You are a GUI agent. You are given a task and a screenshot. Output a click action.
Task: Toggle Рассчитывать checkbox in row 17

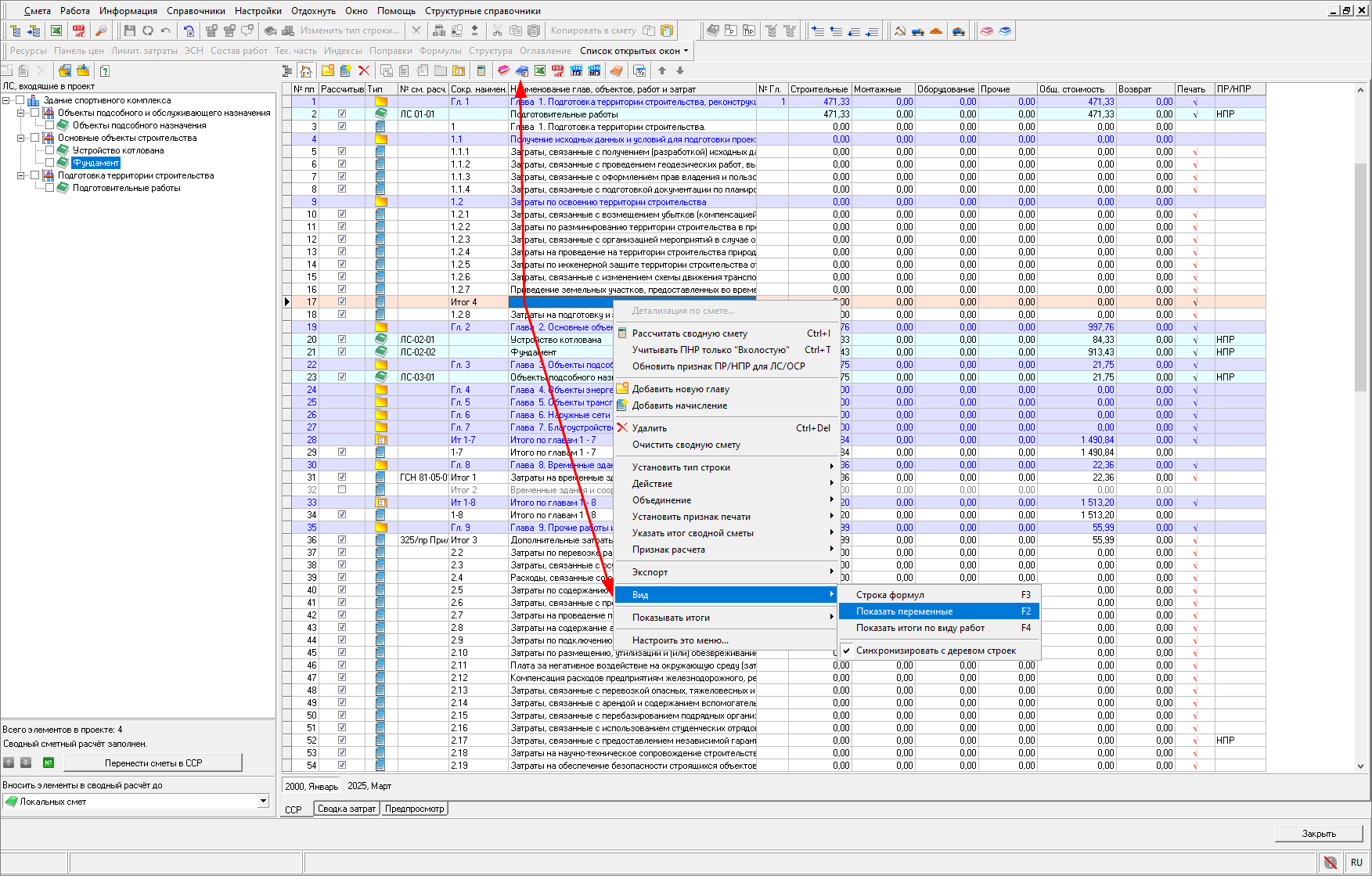342,302
